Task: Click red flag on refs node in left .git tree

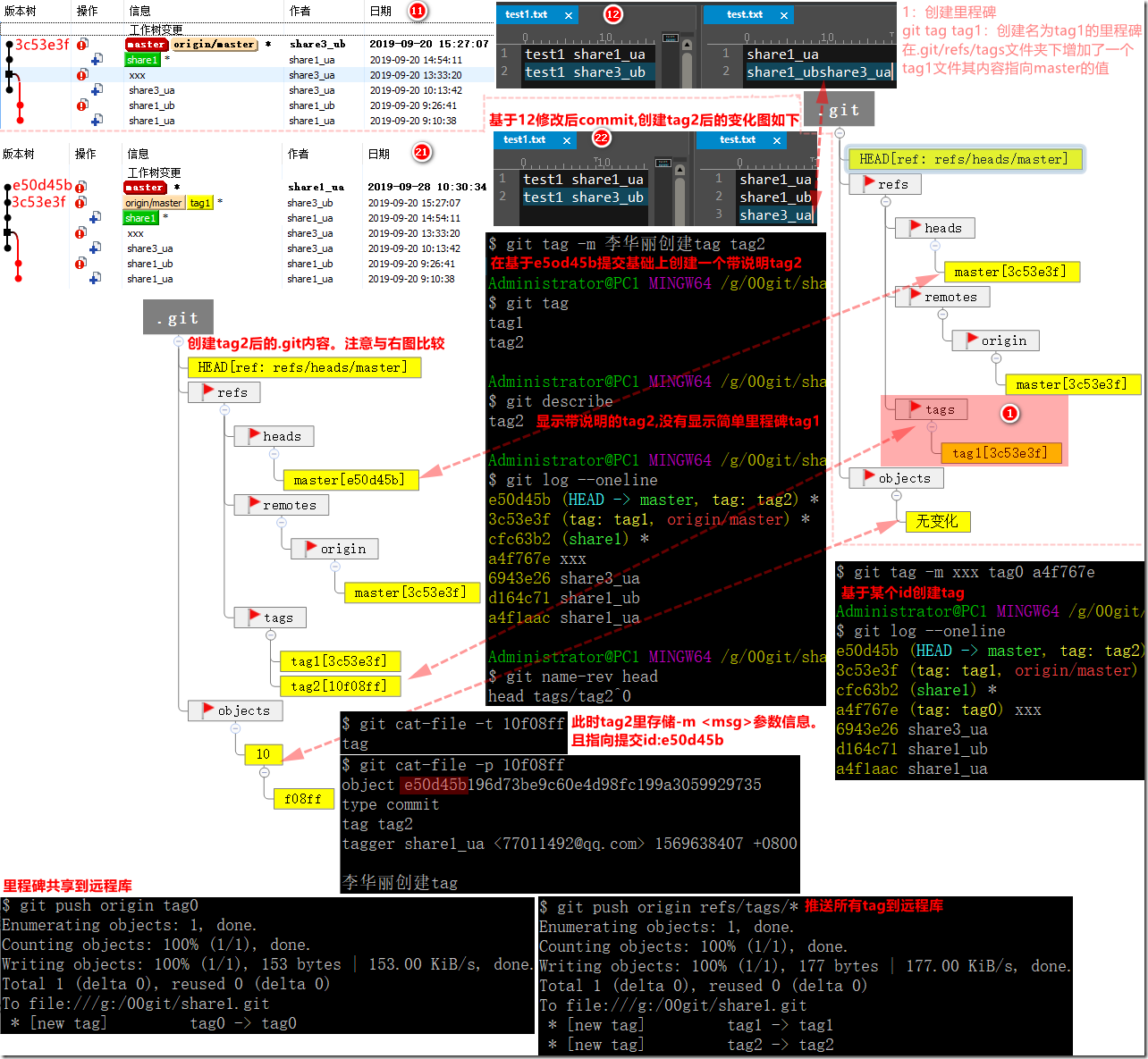Action: point(208,391)
